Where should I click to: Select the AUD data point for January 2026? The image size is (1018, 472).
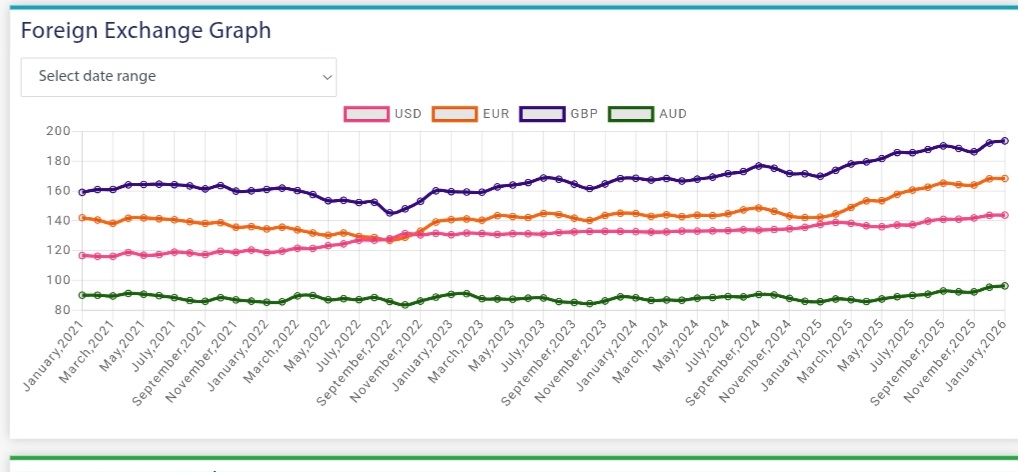click(1004, 286)
